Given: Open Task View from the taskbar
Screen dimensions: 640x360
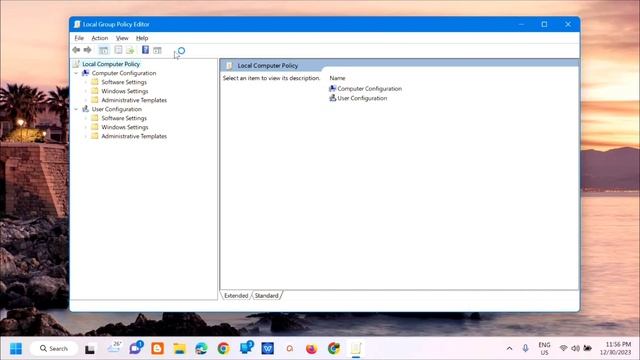Looking at the screenshot, I should point(90,349).
